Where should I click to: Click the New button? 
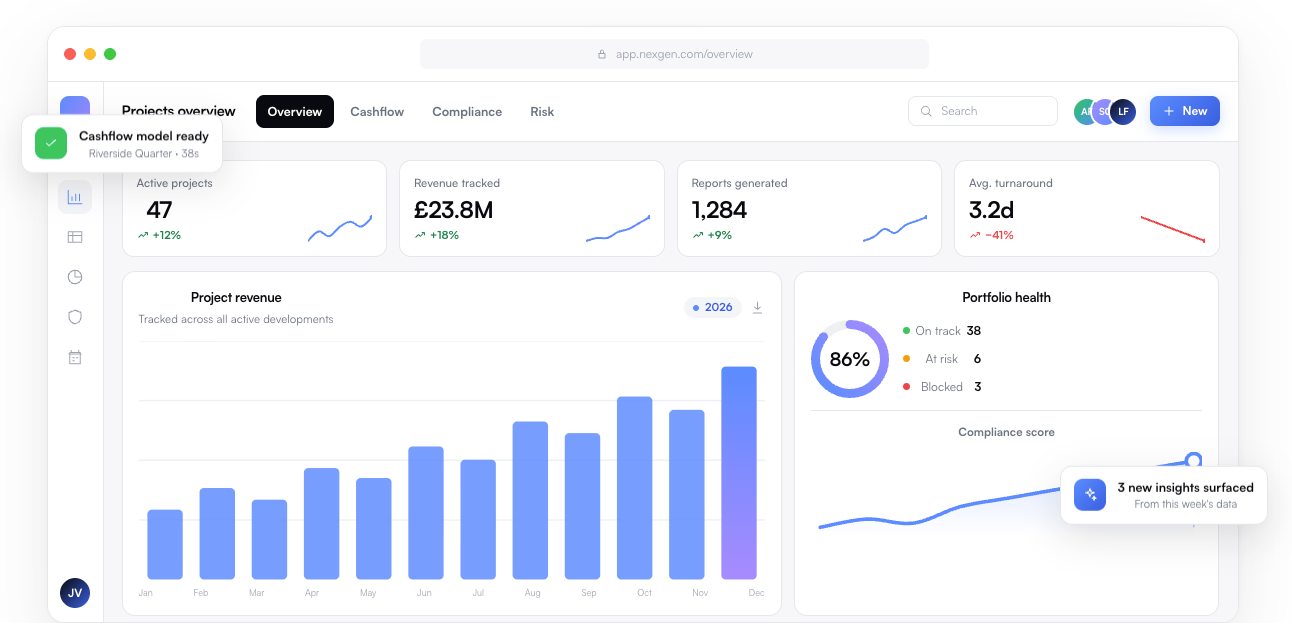(x=1185, y=111)
